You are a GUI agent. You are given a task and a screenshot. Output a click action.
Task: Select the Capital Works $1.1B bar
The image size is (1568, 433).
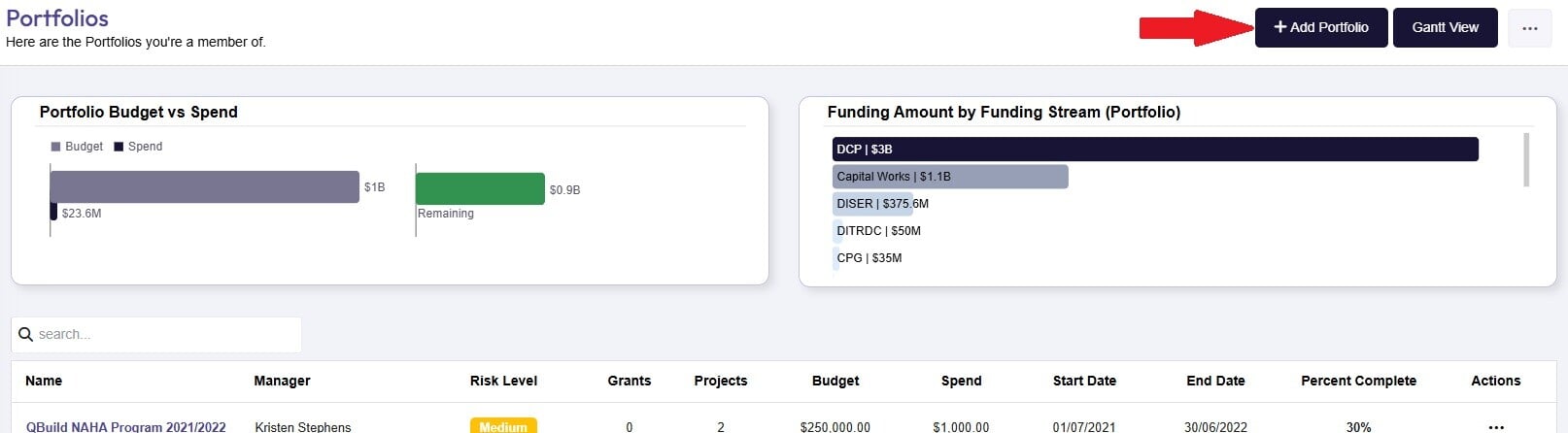[x=949, y=177]
